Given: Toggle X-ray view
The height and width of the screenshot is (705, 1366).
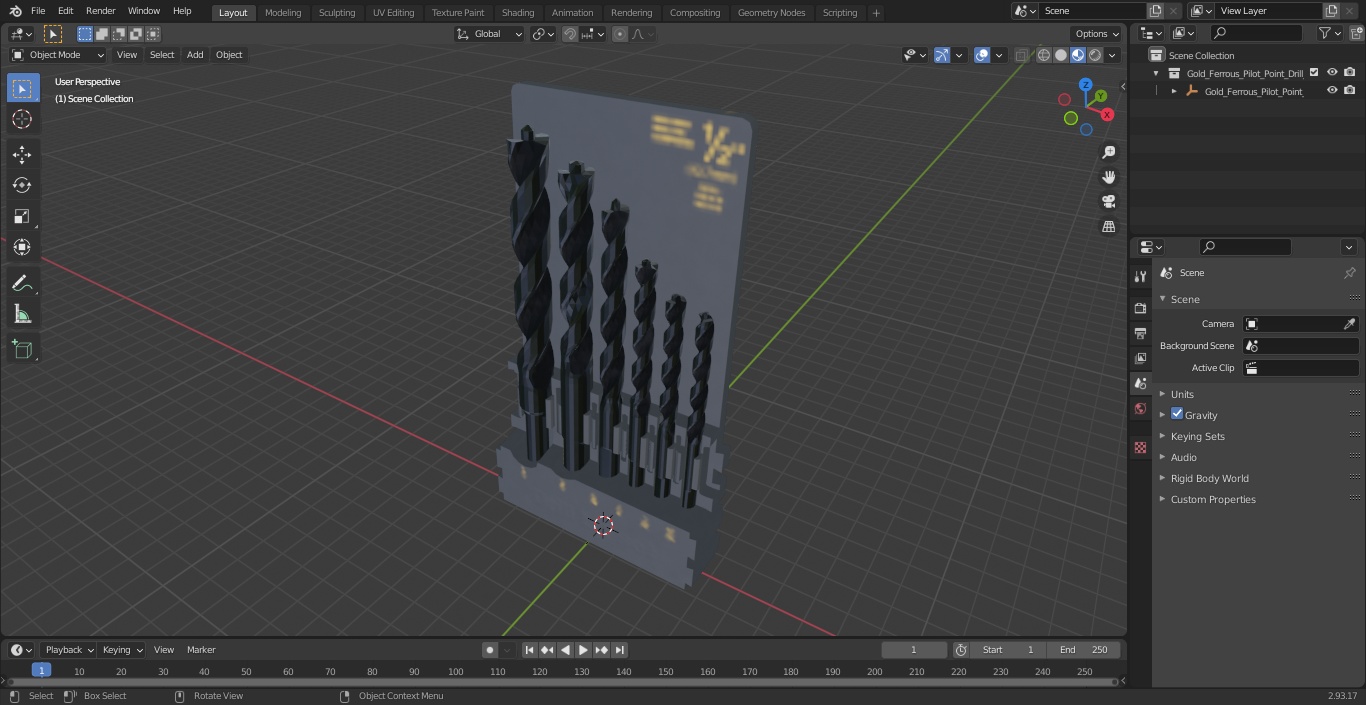Looking at the screenshot, I should (x=1021, y=55).
